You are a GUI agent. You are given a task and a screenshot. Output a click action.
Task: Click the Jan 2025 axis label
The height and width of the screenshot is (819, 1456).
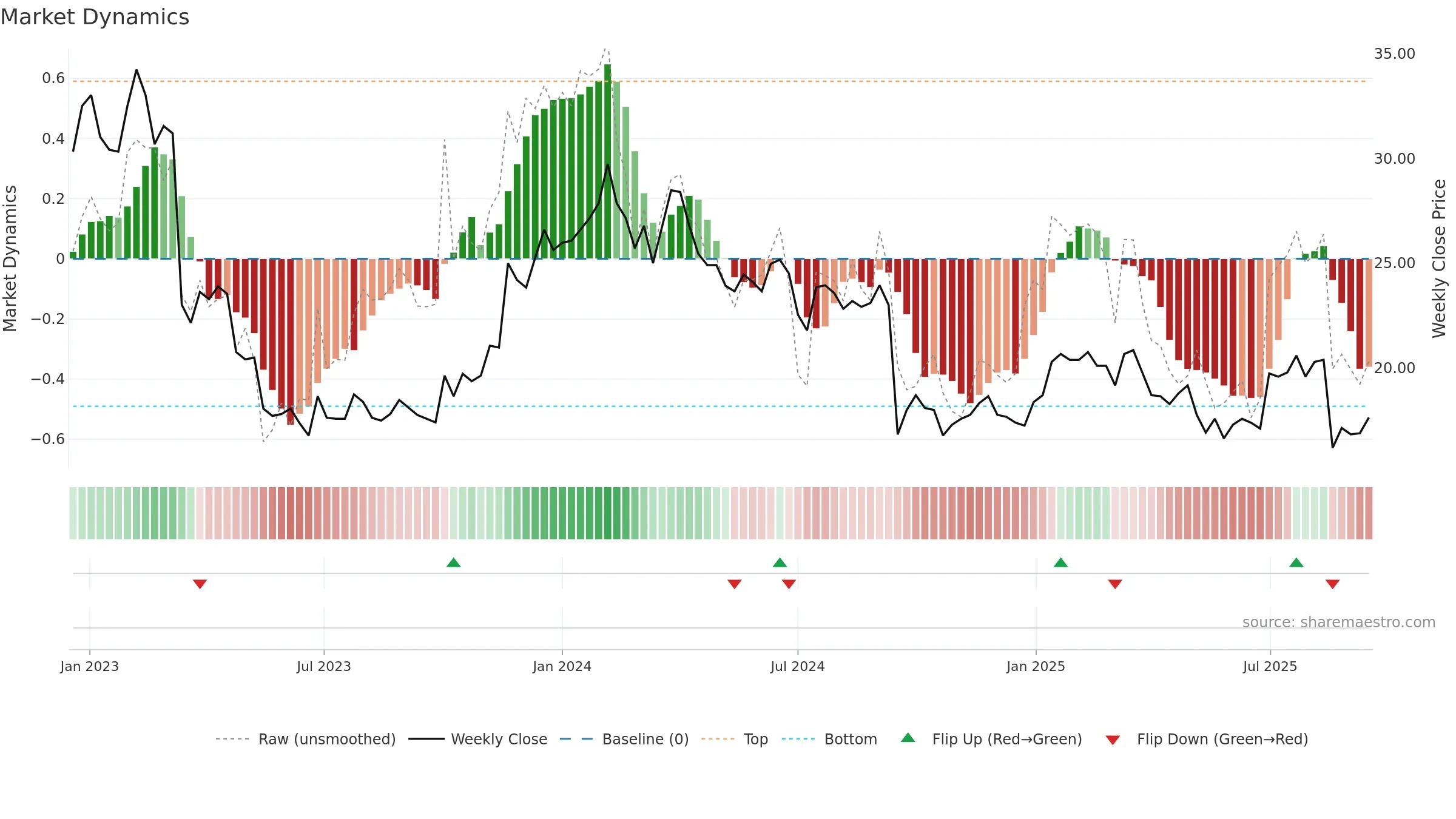(1036, 666)
